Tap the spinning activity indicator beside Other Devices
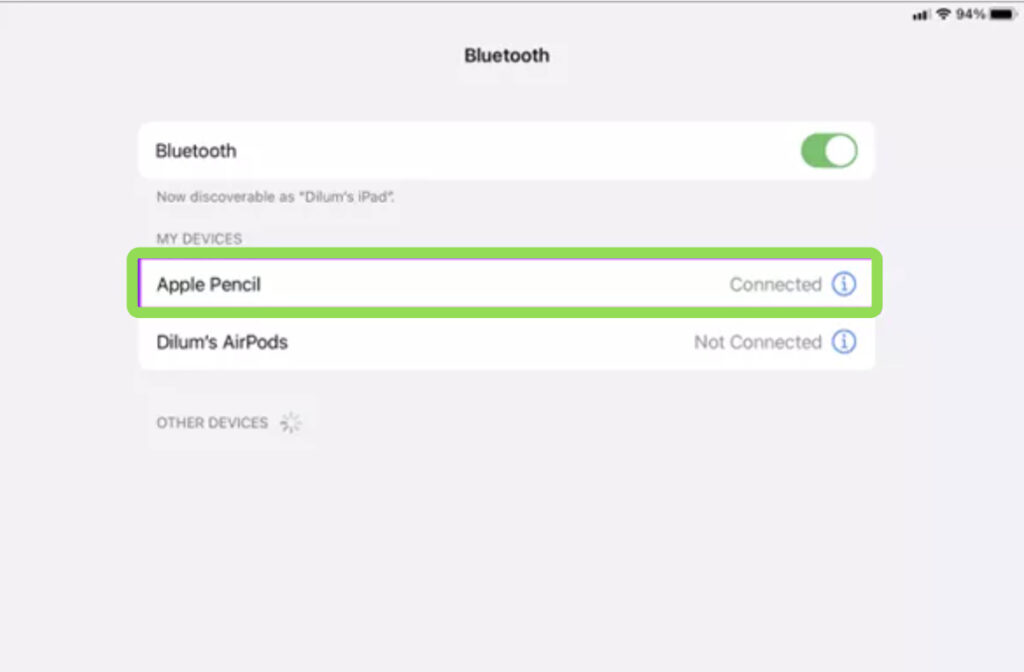This screenshot has width=1024, height=672. click(x=291, y=422)
